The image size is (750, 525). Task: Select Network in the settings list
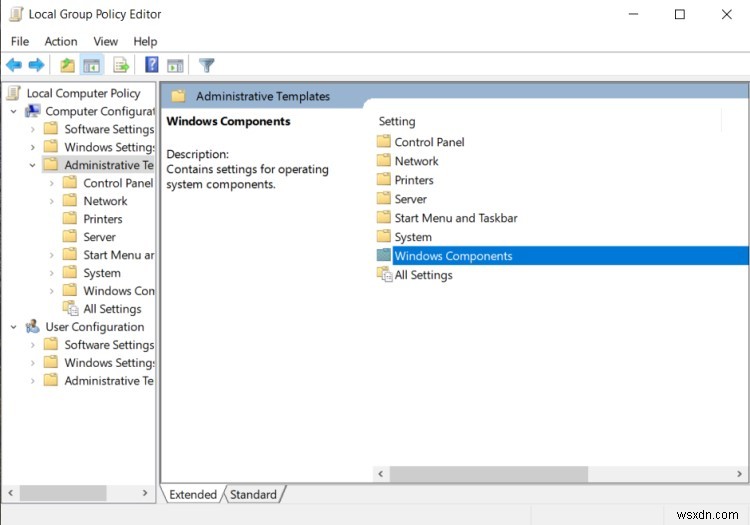pyautogui.click(x=416, y=161)
